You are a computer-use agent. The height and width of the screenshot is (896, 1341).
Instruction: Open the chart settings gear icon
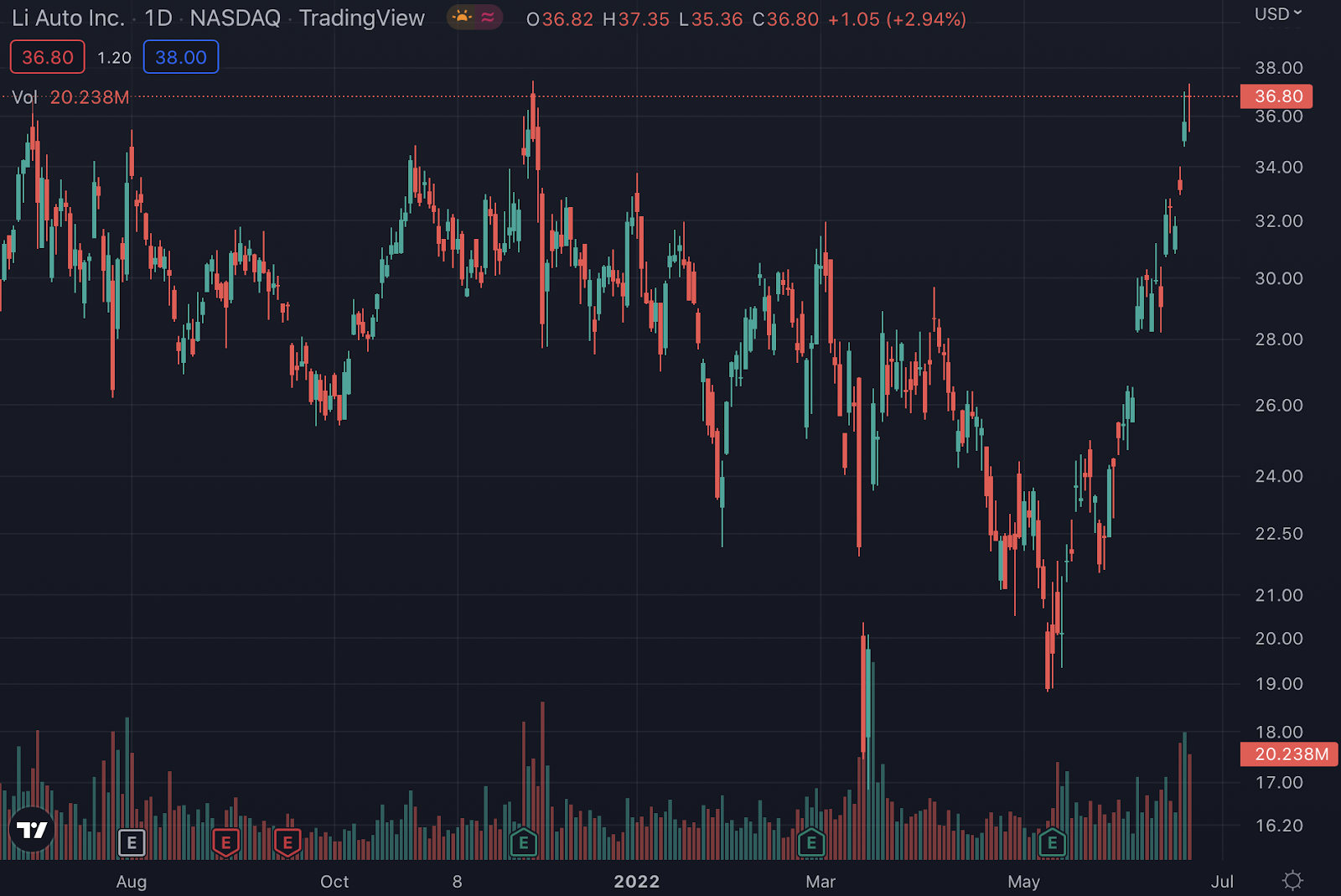pos(1293,881)
